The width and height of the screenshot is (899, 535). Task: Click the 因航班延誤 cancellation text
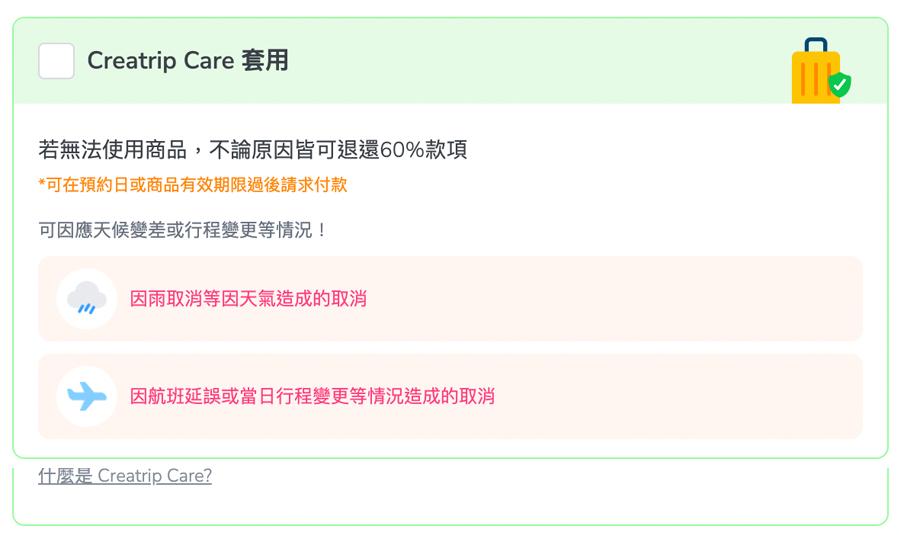pyautogui.click(x=312, y=396)
